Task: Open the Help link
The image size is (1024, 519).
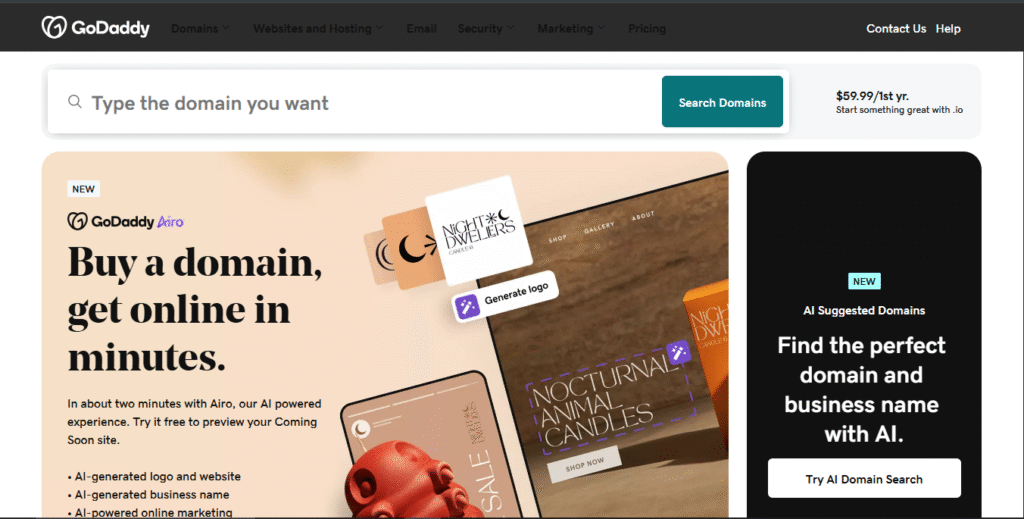Action: tap(948, 29)
